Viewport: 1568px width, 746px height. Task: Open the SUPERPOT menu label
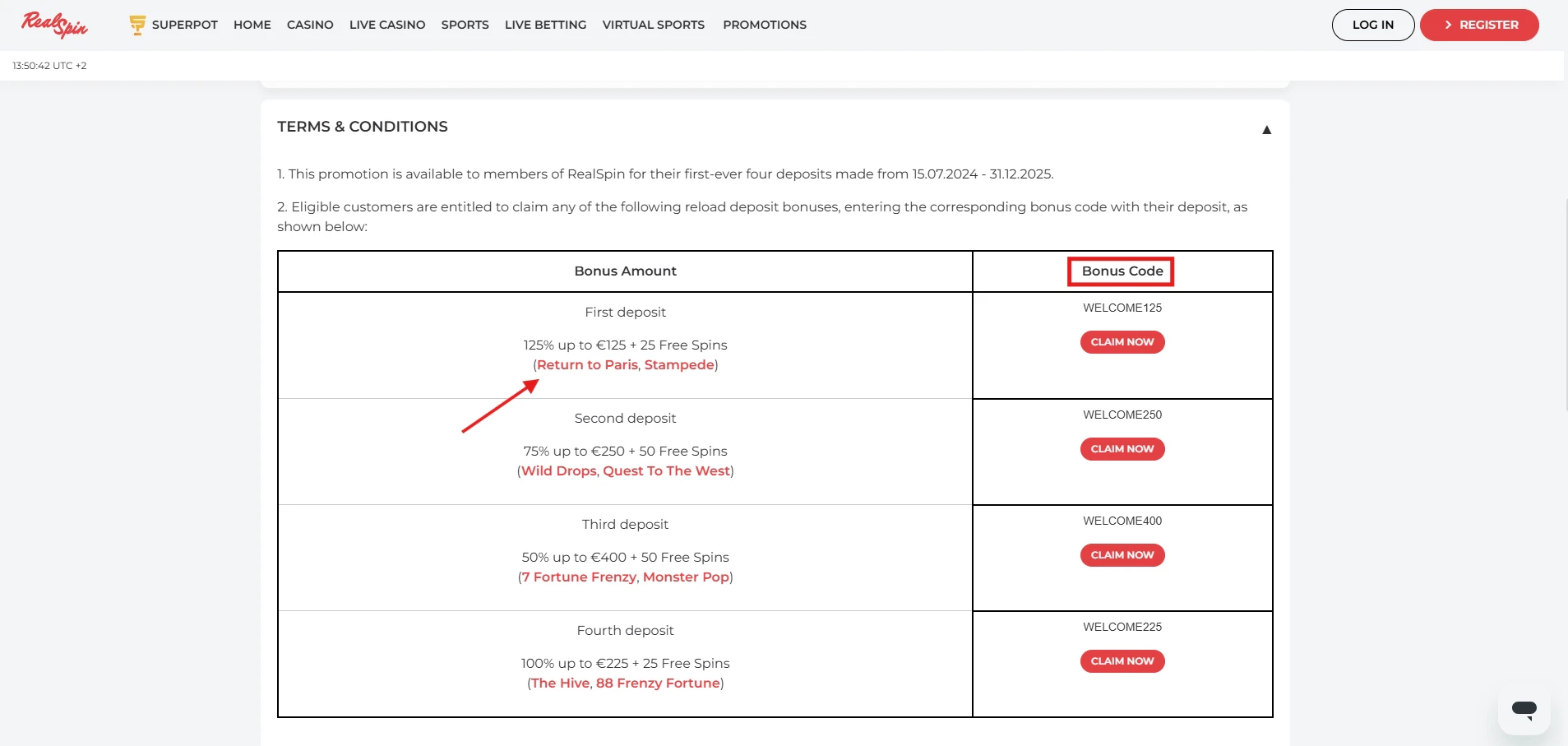(x=185, y=25)
